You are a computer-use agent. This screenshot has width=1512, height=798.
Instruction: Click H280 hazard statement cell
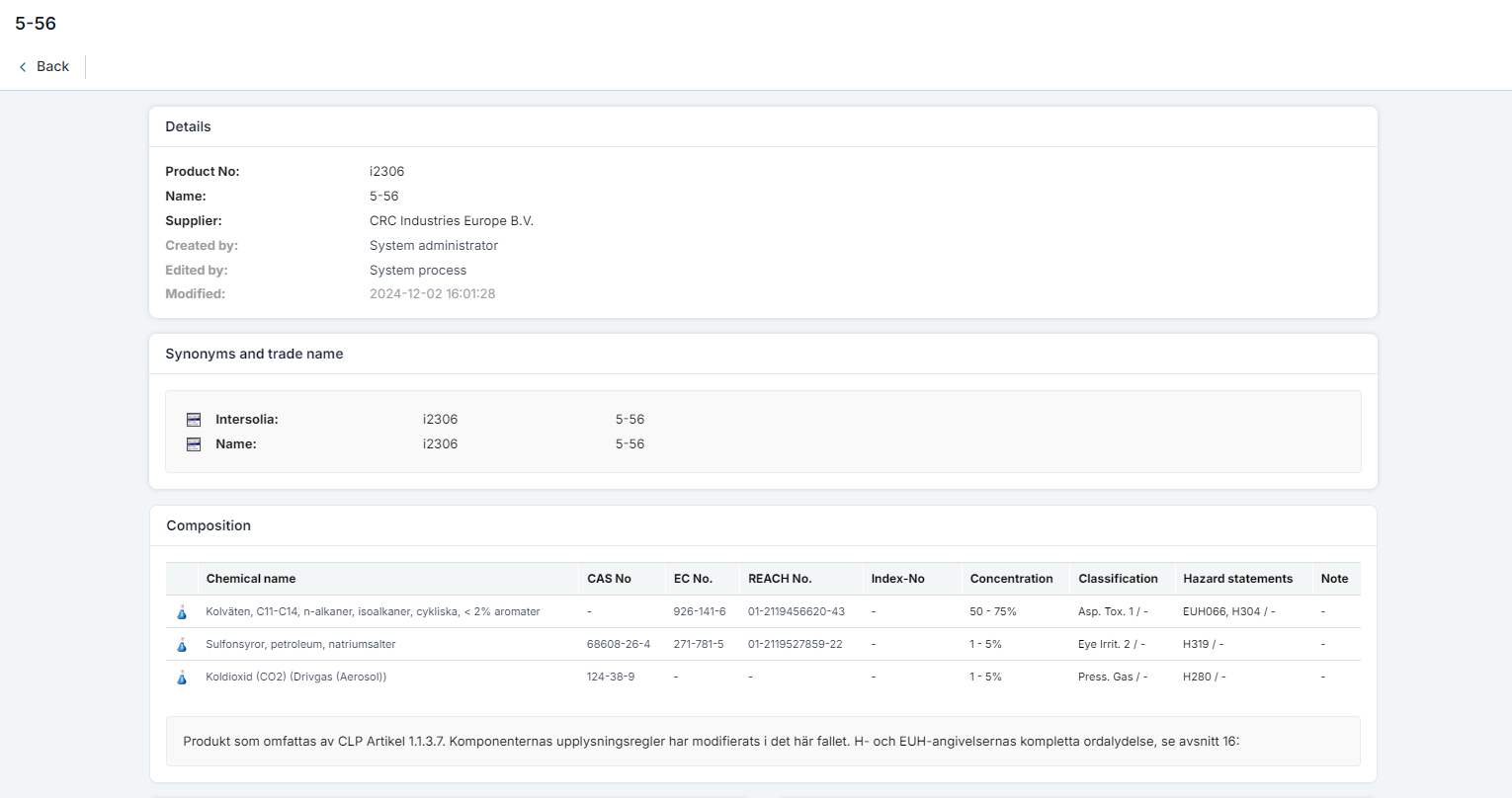point(1204,677)
